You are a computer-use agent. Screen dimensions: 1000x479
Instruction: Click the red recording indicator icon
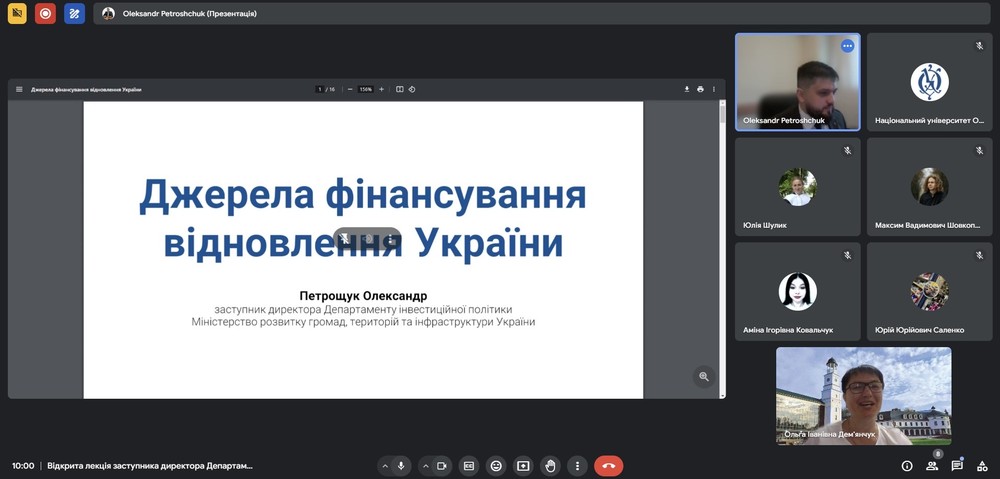(x=45, y=14)
